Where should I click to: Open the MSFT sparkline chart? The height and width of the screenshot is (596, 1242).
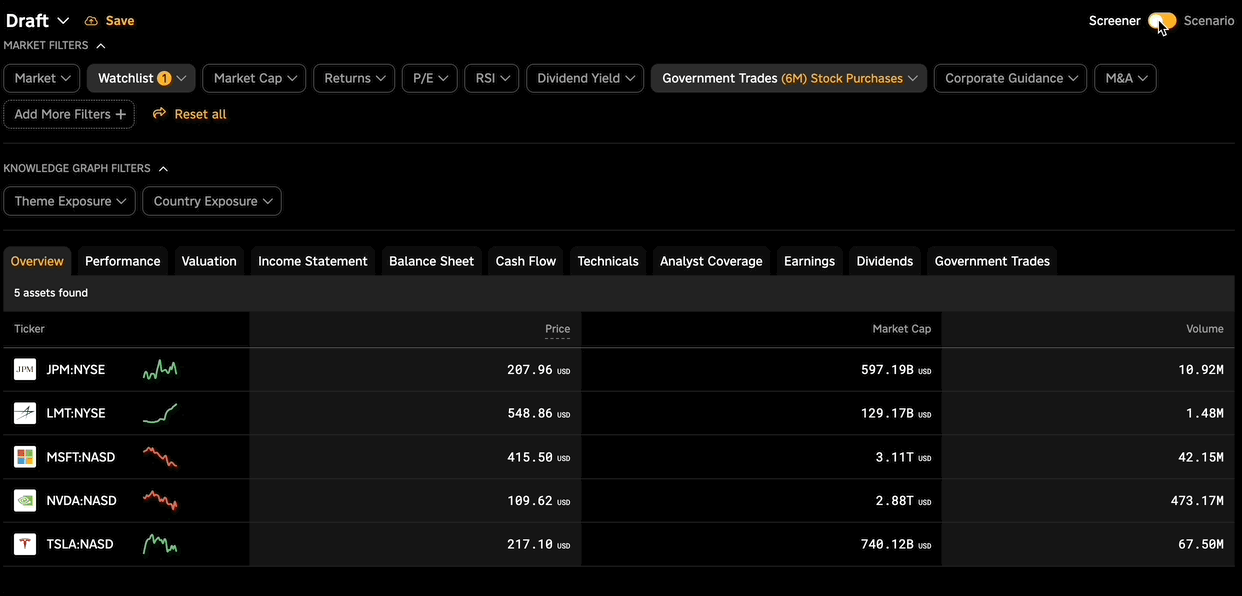[x=160, y=457]
